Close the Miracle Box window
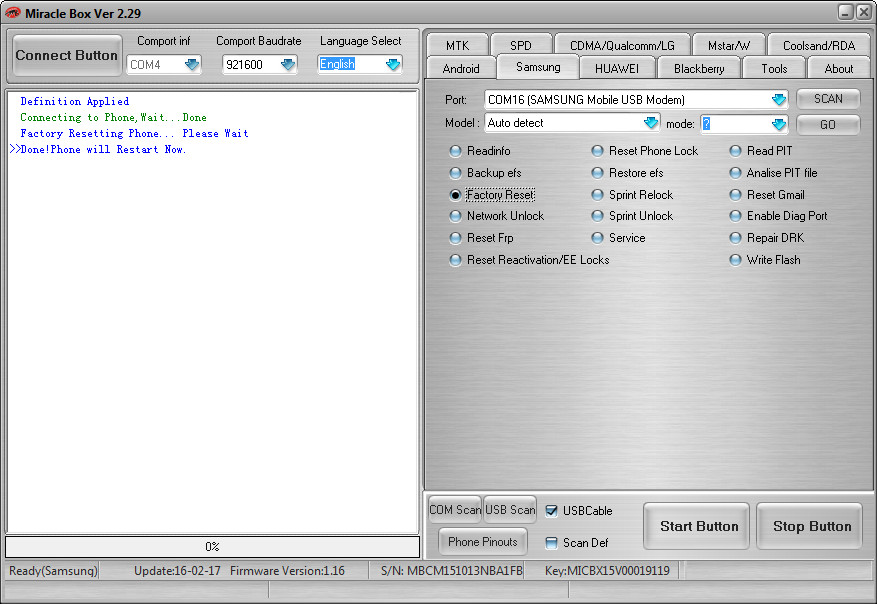This screenshot has width=877, height=604. coord(864,12)
